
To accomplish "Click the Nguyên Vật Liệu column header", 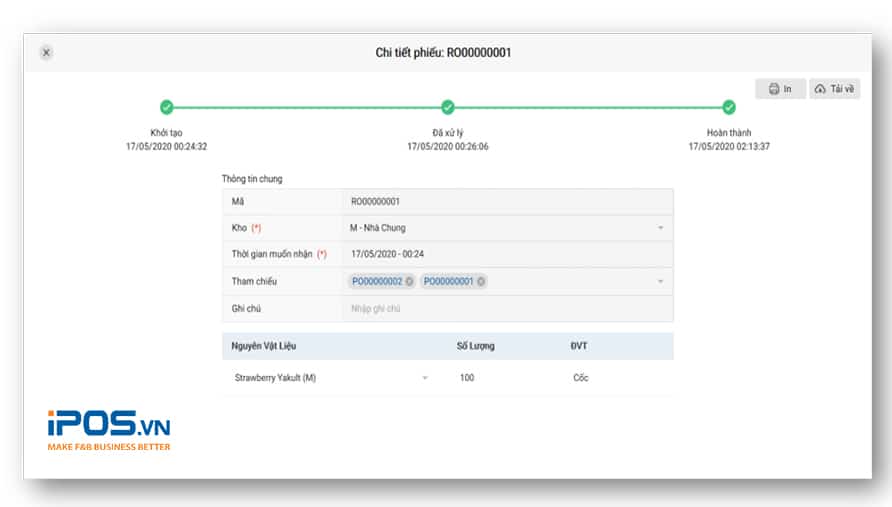I will [x=263, y=346].
